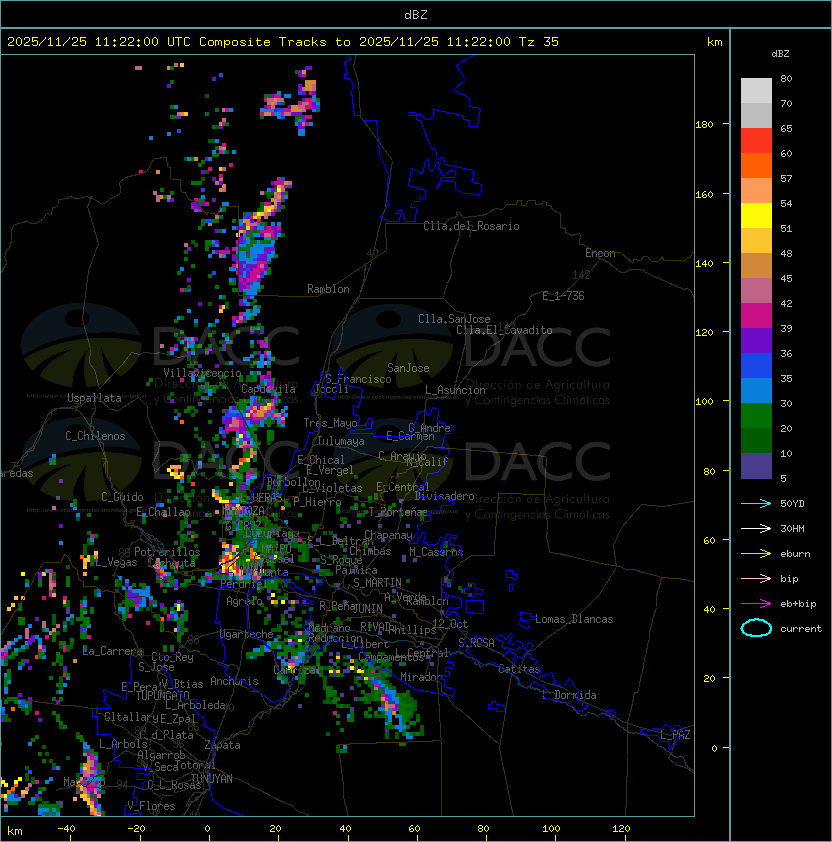The width and height of the screenshot is (832, 842).
Task: Click the 'dBZ' title at the top
Action: (x=416, y=14)
